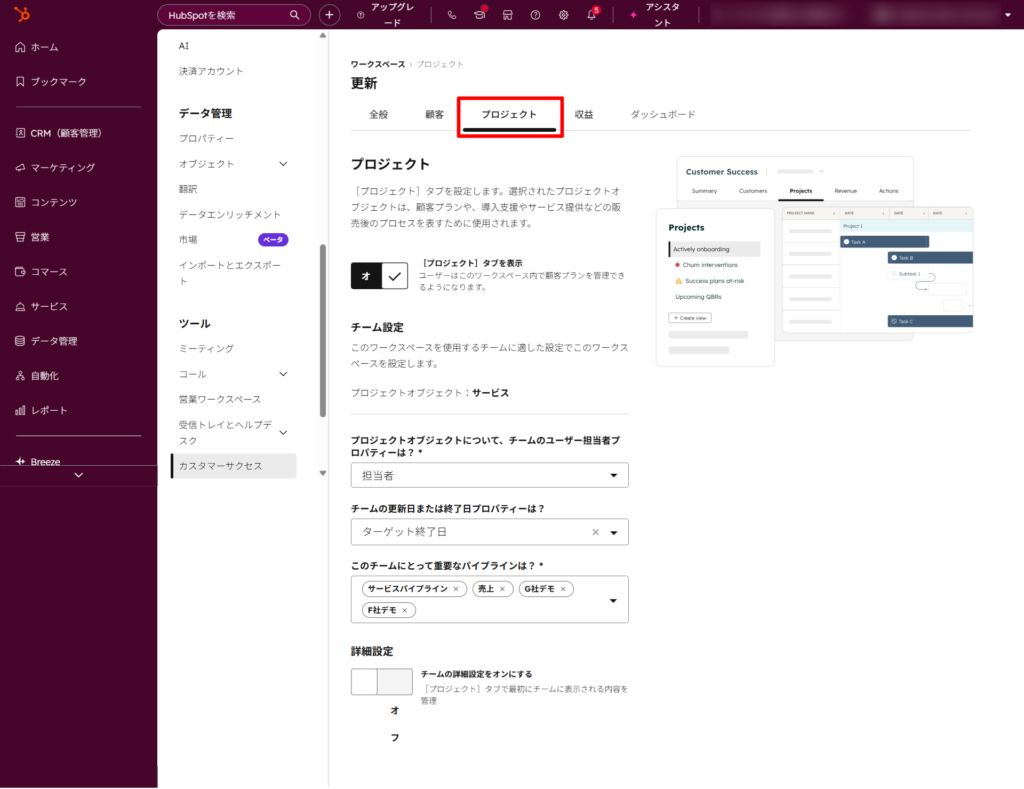
Task: Toggle the プロジェクト tab display switch
Action: coord(379,276)
